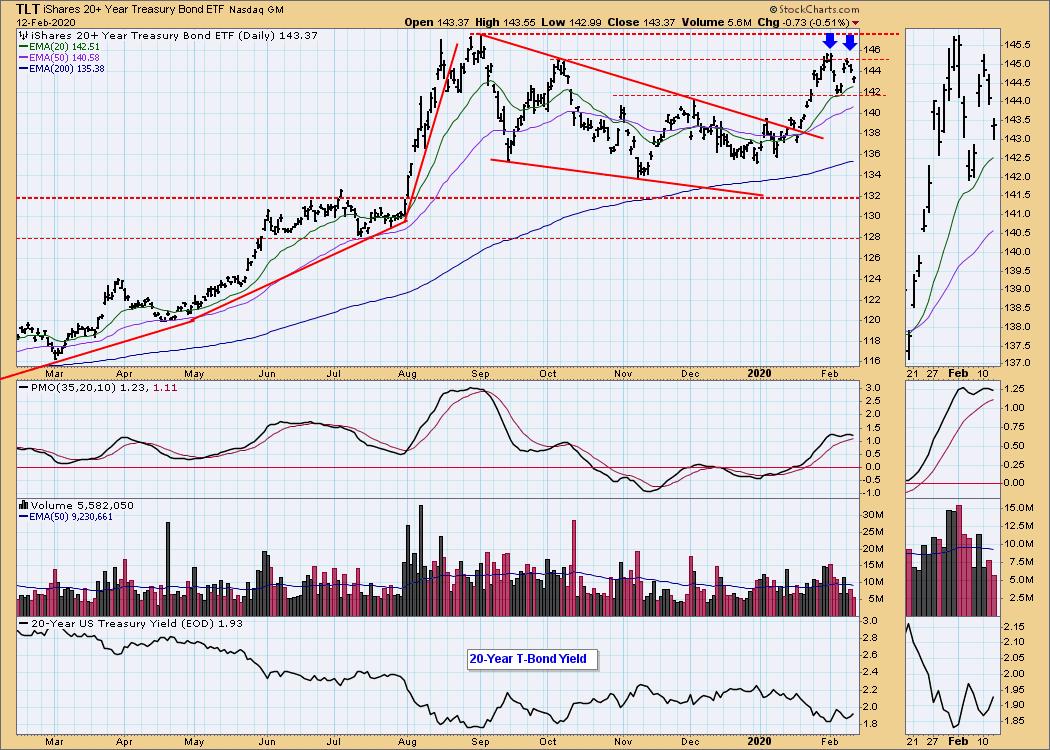Screen dimensions: 1050x750
Task: Click the PMO line marker before PMO(35,20,10)
Action: click(24, 388)
